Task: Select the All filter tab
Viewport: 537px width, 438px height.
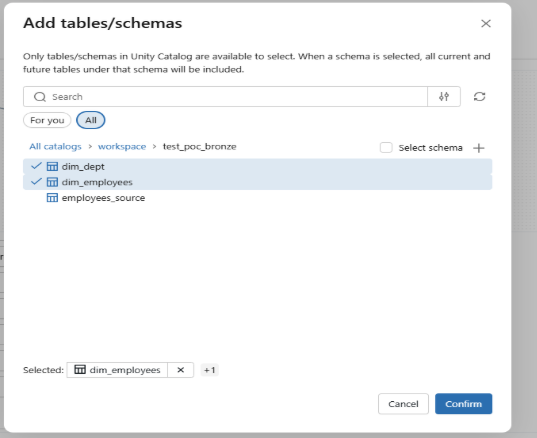Action: click(90, 120)
